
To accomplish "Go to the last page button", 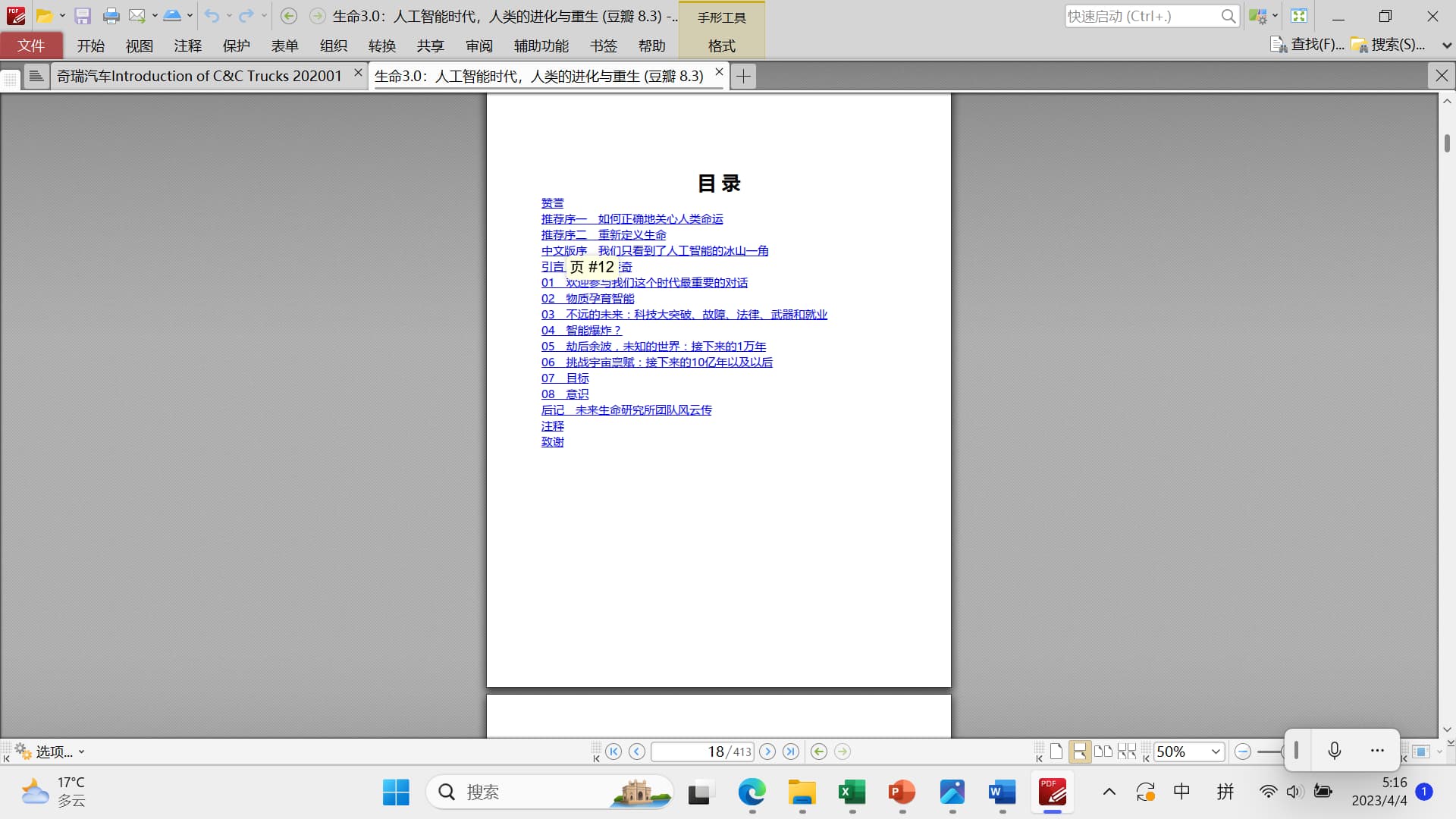I will pyautogui.click(x=791, y=752).
